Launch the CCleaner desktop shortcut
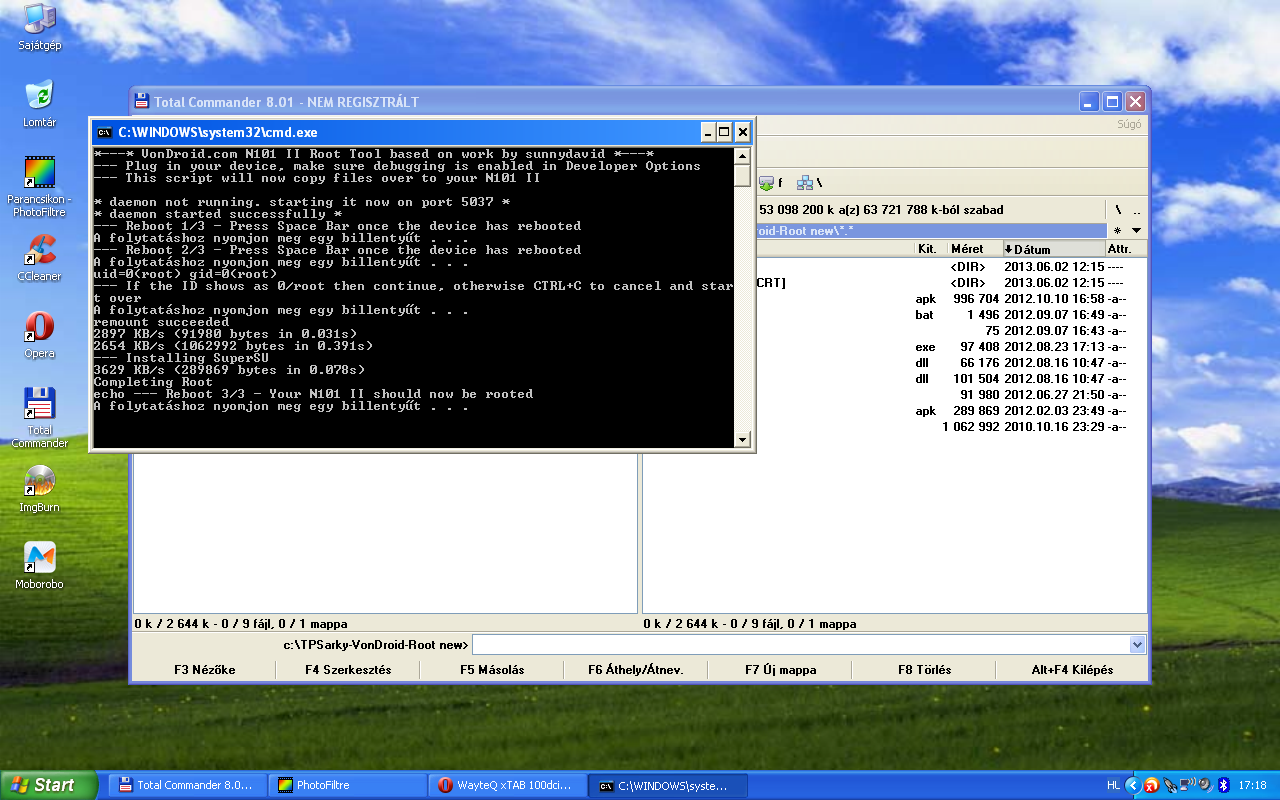Viewport: 1280px width, 800px height. (x=39, y=252)
